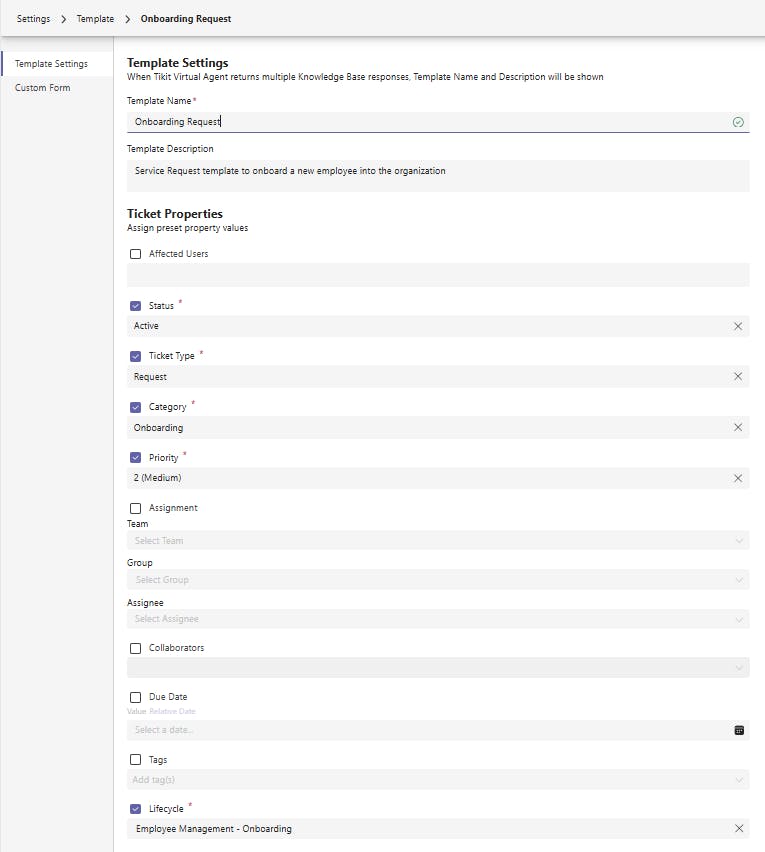Enable the Due Date checkbox
Viewport: 765px width, 852px height.
point(136,697)
